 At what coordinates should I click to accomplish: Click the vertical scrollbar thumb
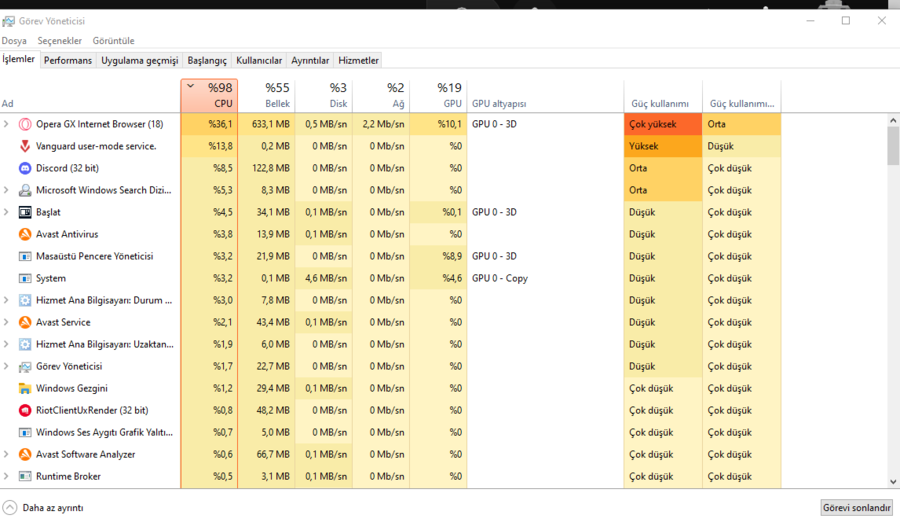tap(893, 146)
